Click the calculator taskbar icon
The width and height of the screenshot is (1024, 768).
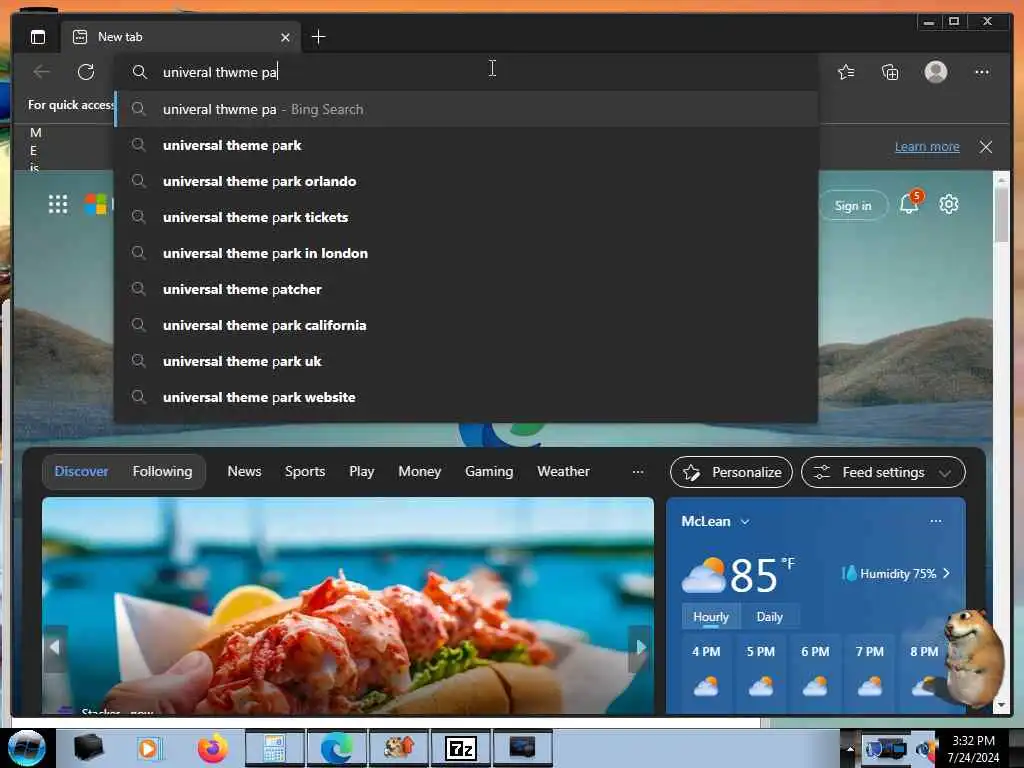(x=274, y=748)
